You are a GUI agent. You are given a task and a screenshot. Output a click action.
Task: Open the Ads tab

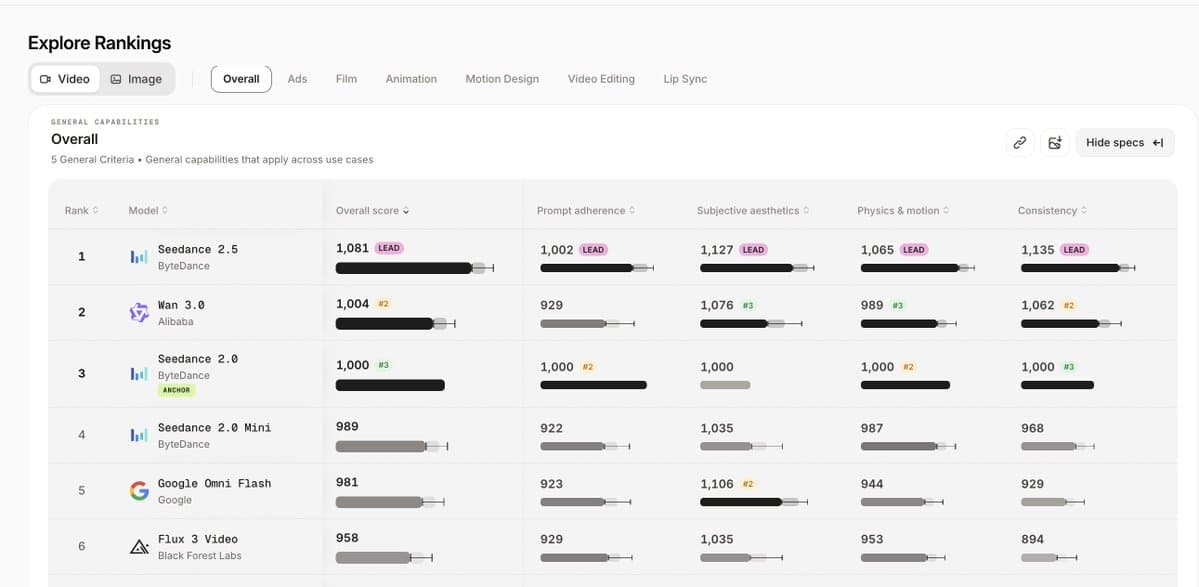[297, 79]
